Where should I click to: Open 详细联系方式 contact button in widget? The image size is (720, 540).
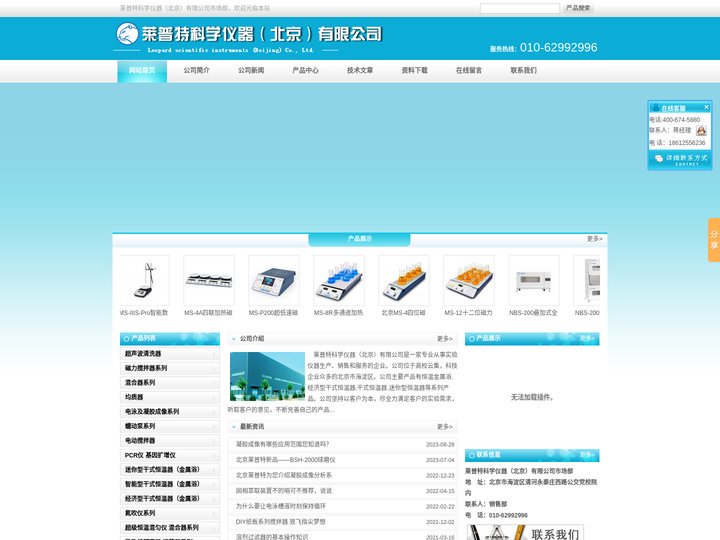pyautogui.click(x=680, y=159)
